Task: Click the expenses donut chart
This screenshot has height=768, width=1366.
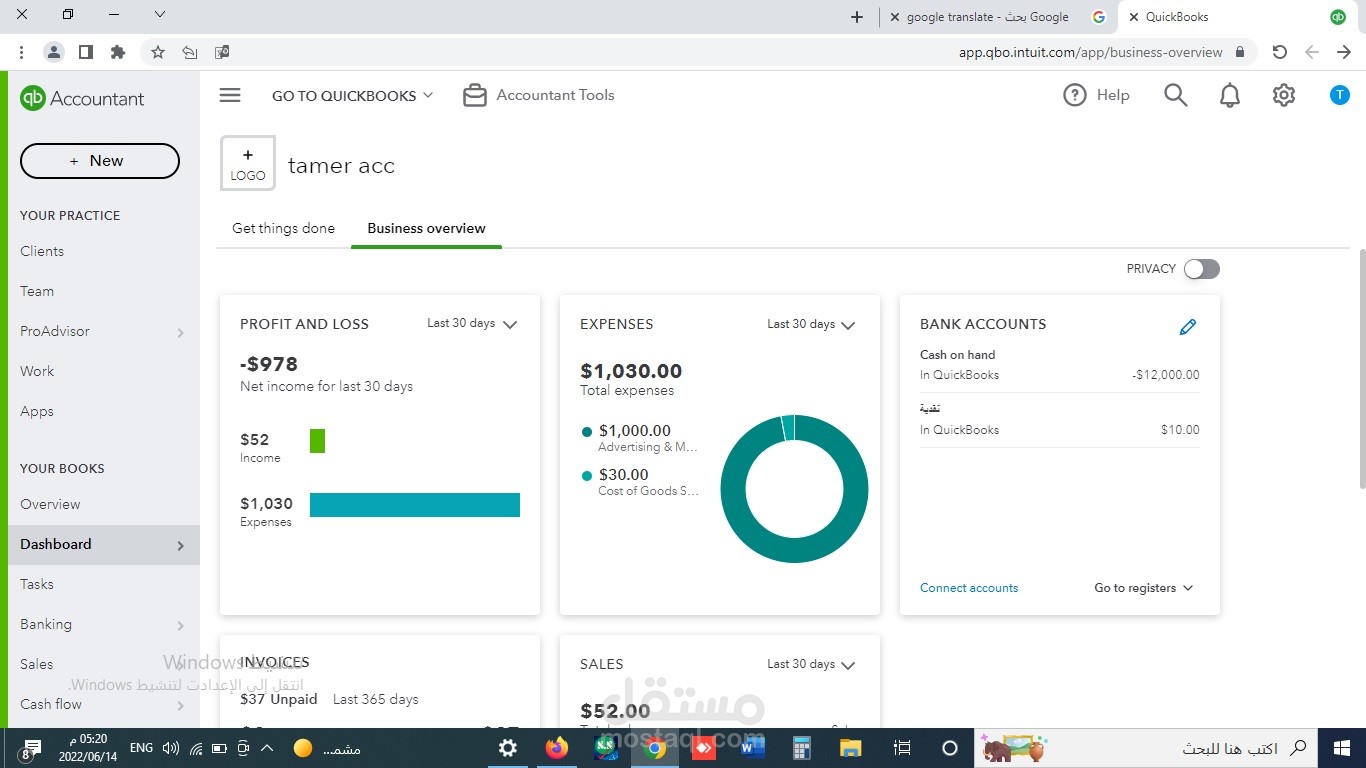Action: click(x=794, y=489)
